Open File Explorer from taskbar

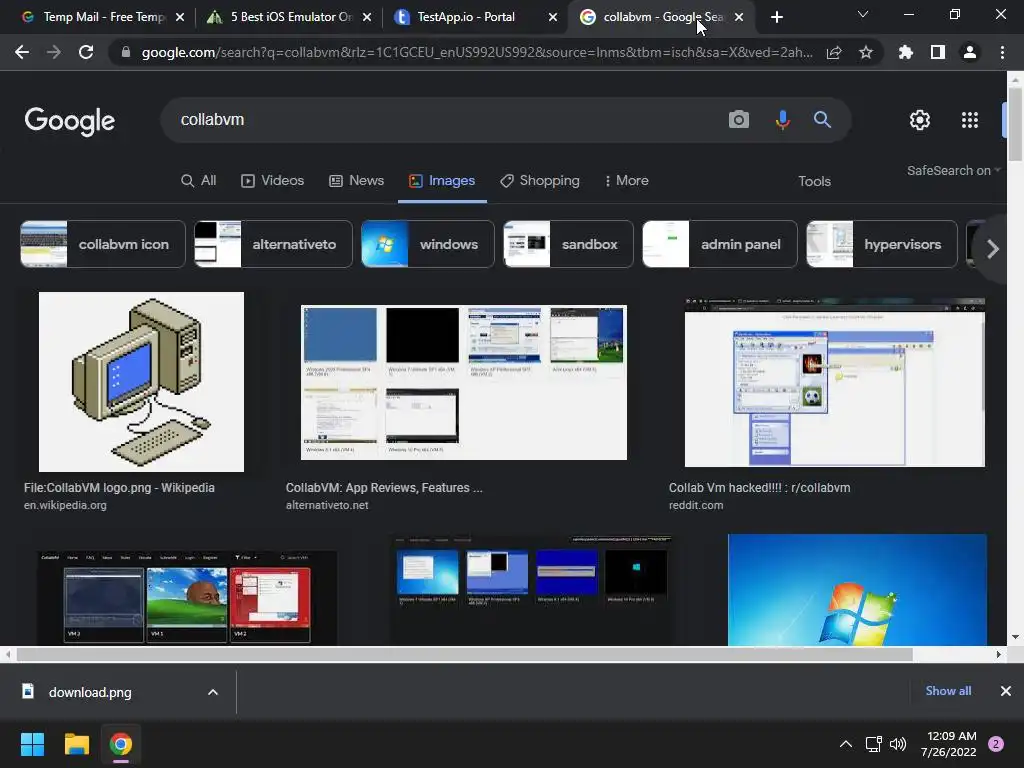[x=76, y=744]
